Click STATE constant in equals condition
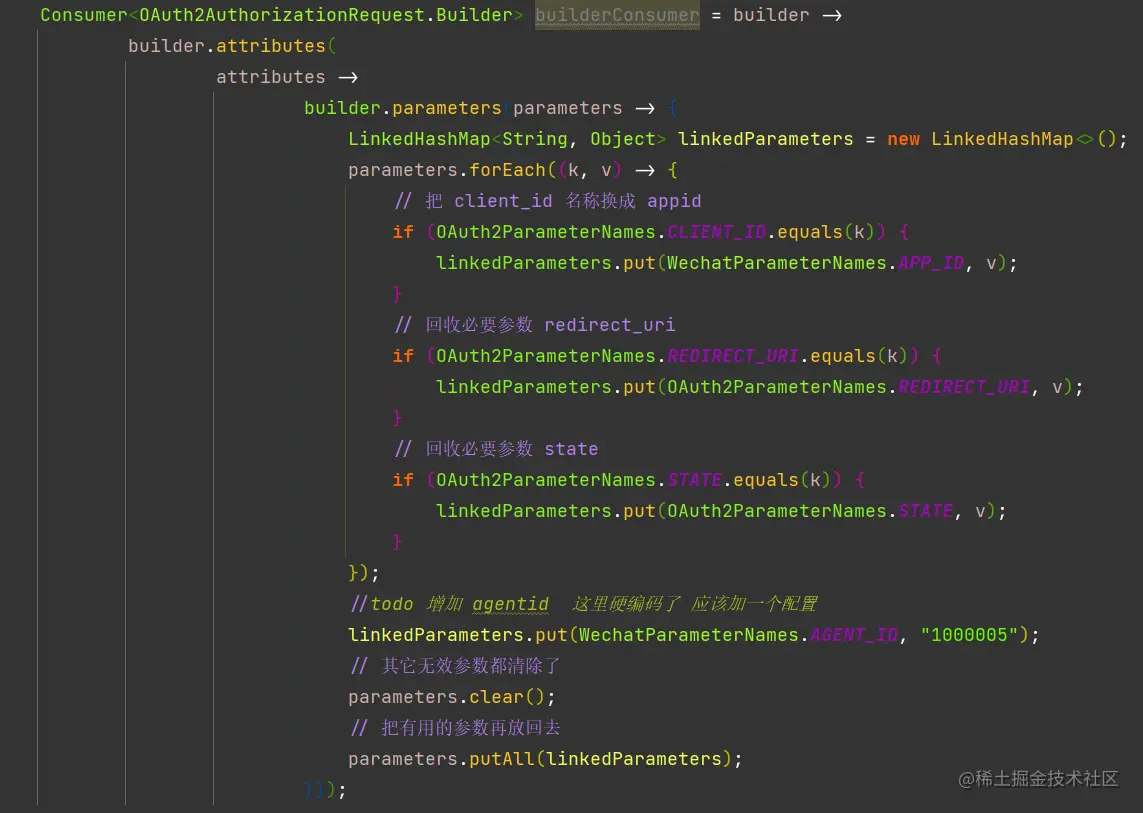The width and height of the screenshot is (1143, 813). [x=694, y=480]
